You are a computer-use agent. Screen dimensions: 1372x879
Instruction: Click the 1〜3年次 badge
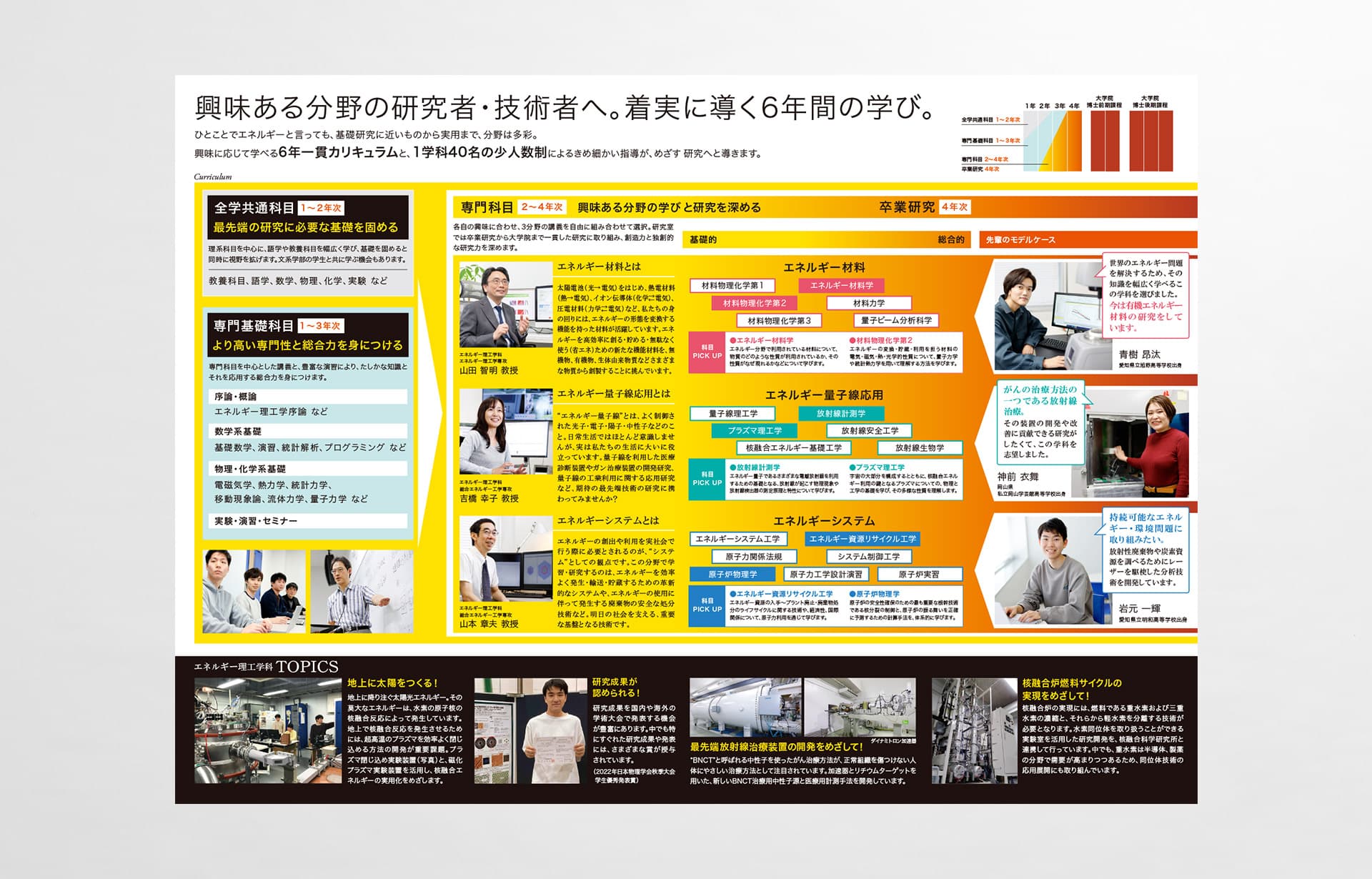click(321, 326)
